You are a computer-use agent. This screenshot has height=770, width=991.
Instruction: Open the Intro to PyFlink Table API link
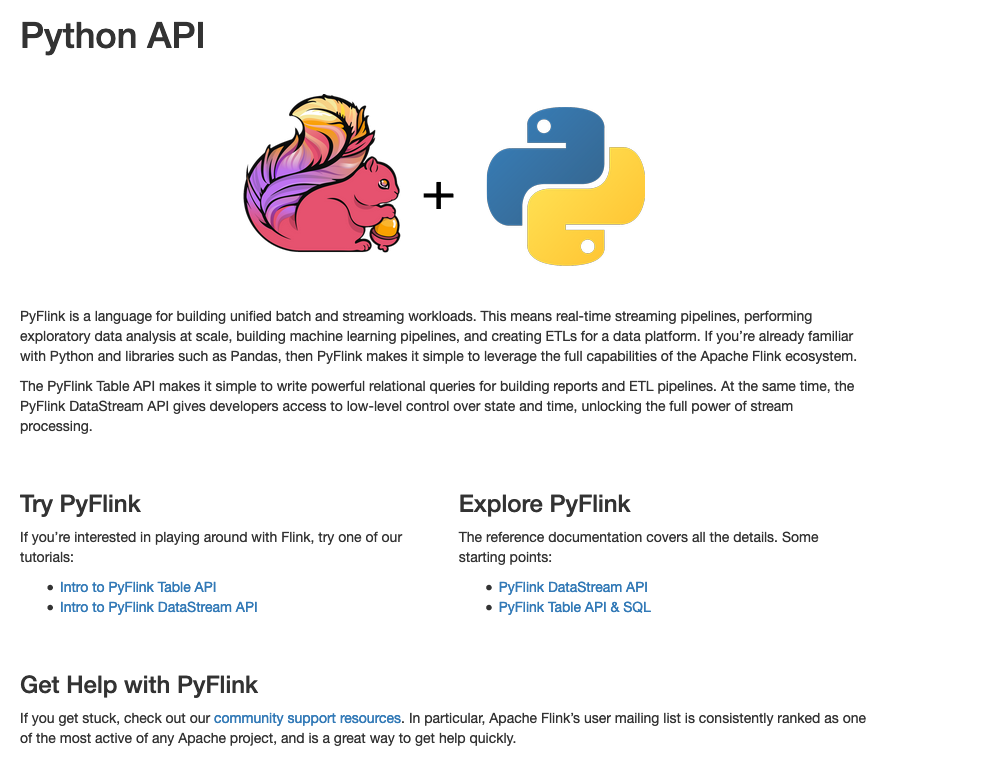click(138, 587)
